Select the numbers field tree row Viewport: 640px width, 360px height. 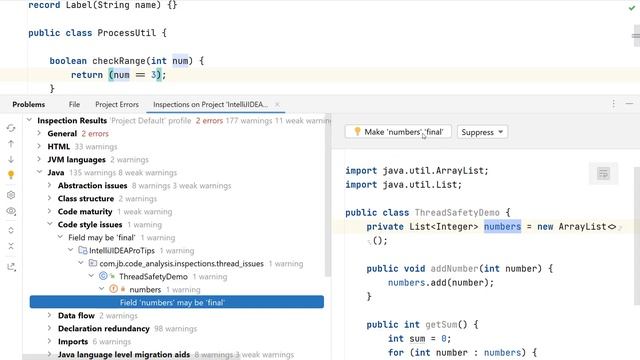pyautogui.click(x=145, y=289)
